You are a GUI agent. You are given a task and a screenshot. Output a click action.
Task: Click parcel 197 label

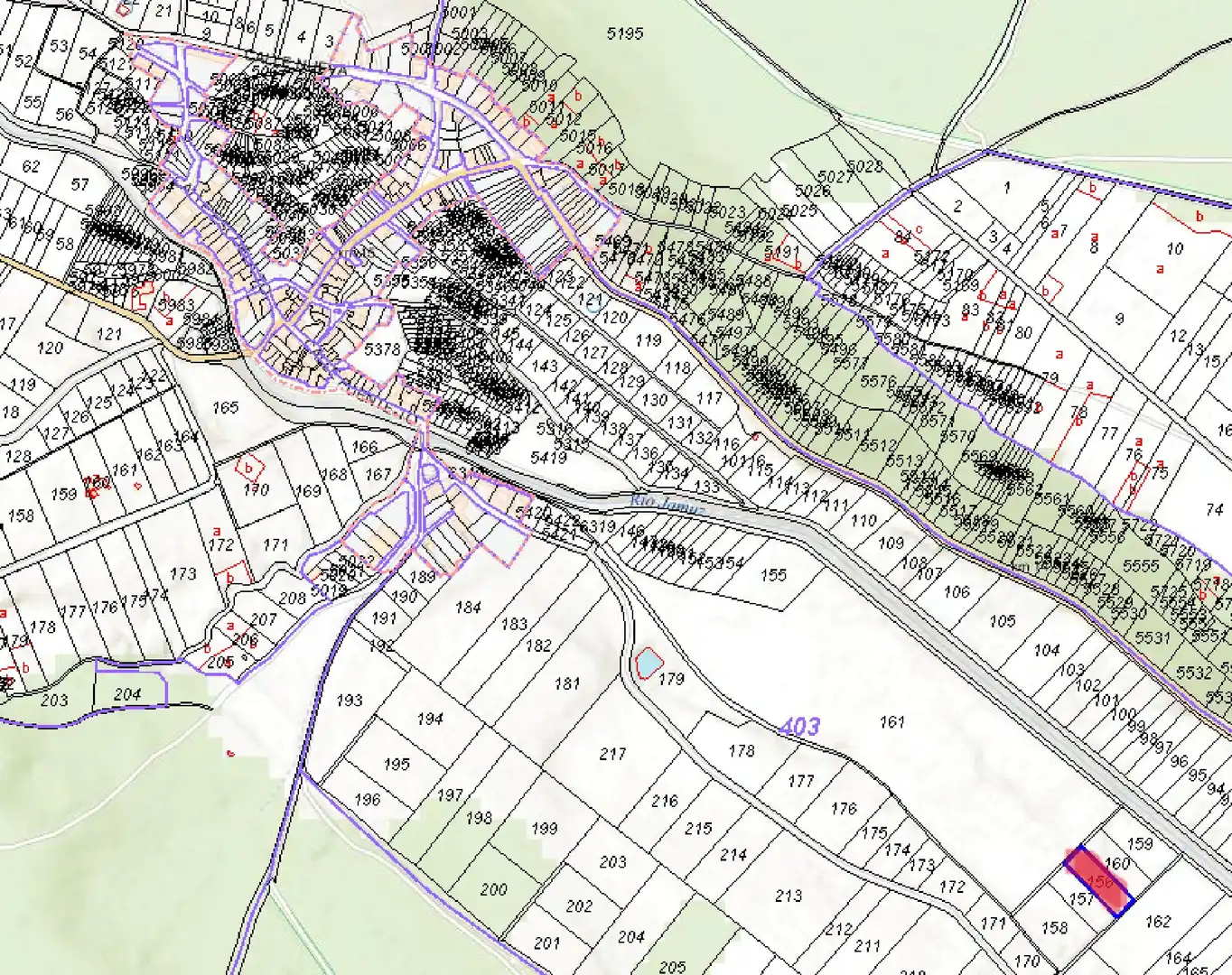coord(450,794)
